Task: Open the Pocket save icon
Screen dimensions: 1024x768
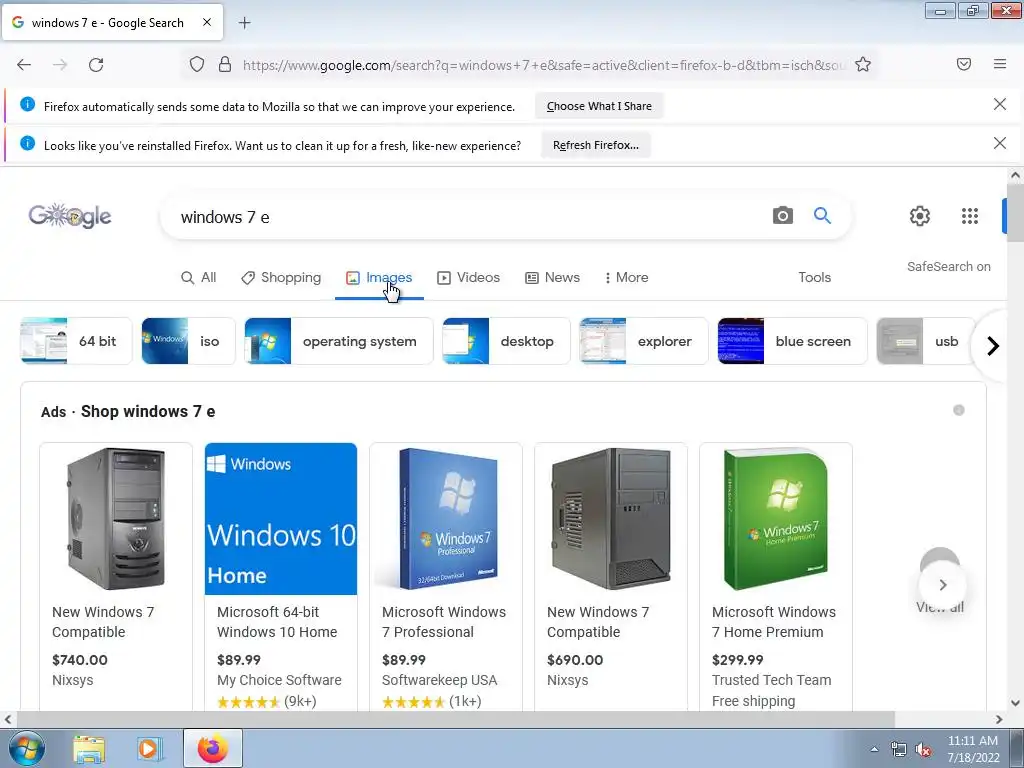Action: pyautogui.click(x=964, y=64)
